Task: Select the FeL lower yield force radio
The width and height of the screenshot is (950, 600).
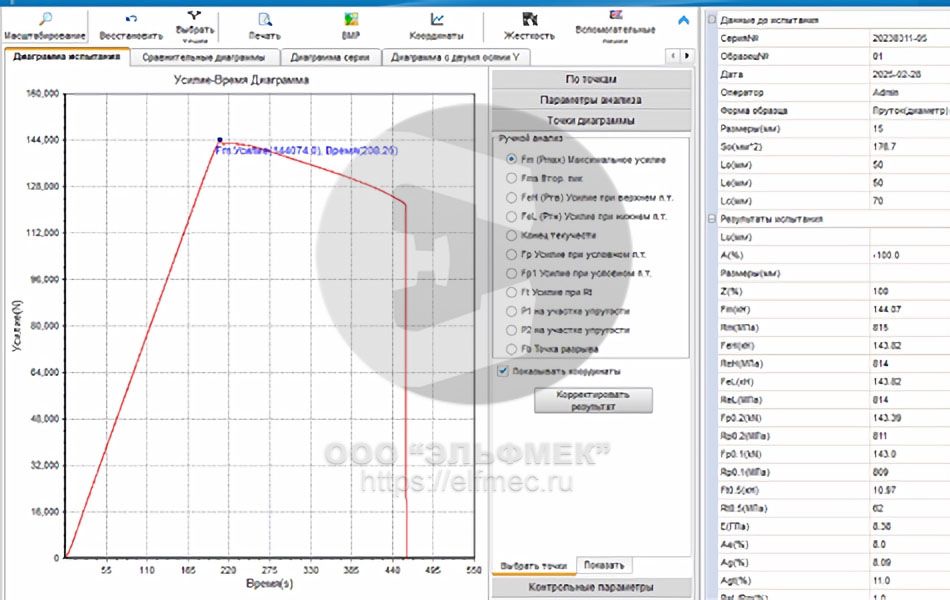Action: pos(511,216)
